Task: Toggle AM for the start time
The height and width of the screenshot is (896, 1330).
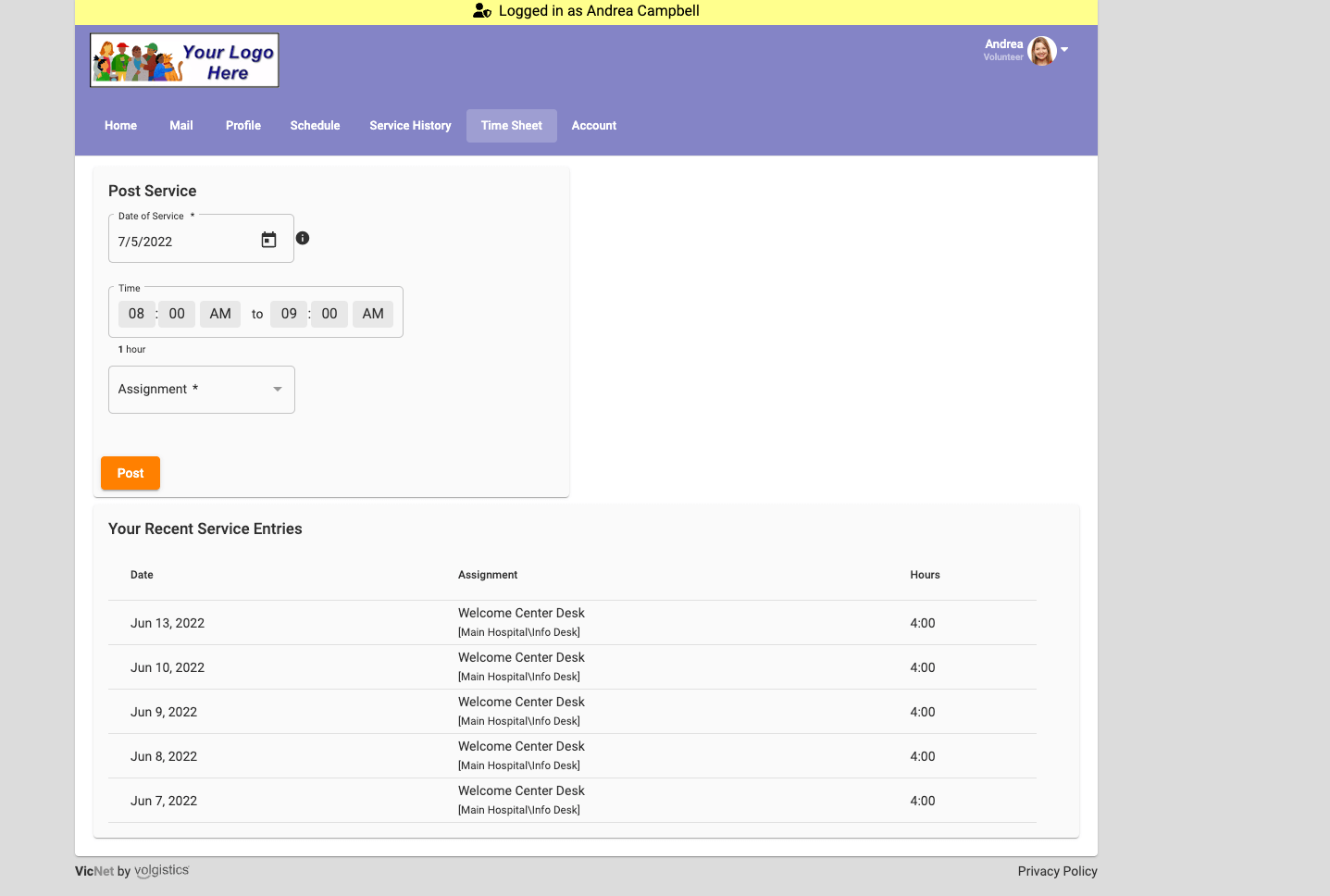Action: 219,314
